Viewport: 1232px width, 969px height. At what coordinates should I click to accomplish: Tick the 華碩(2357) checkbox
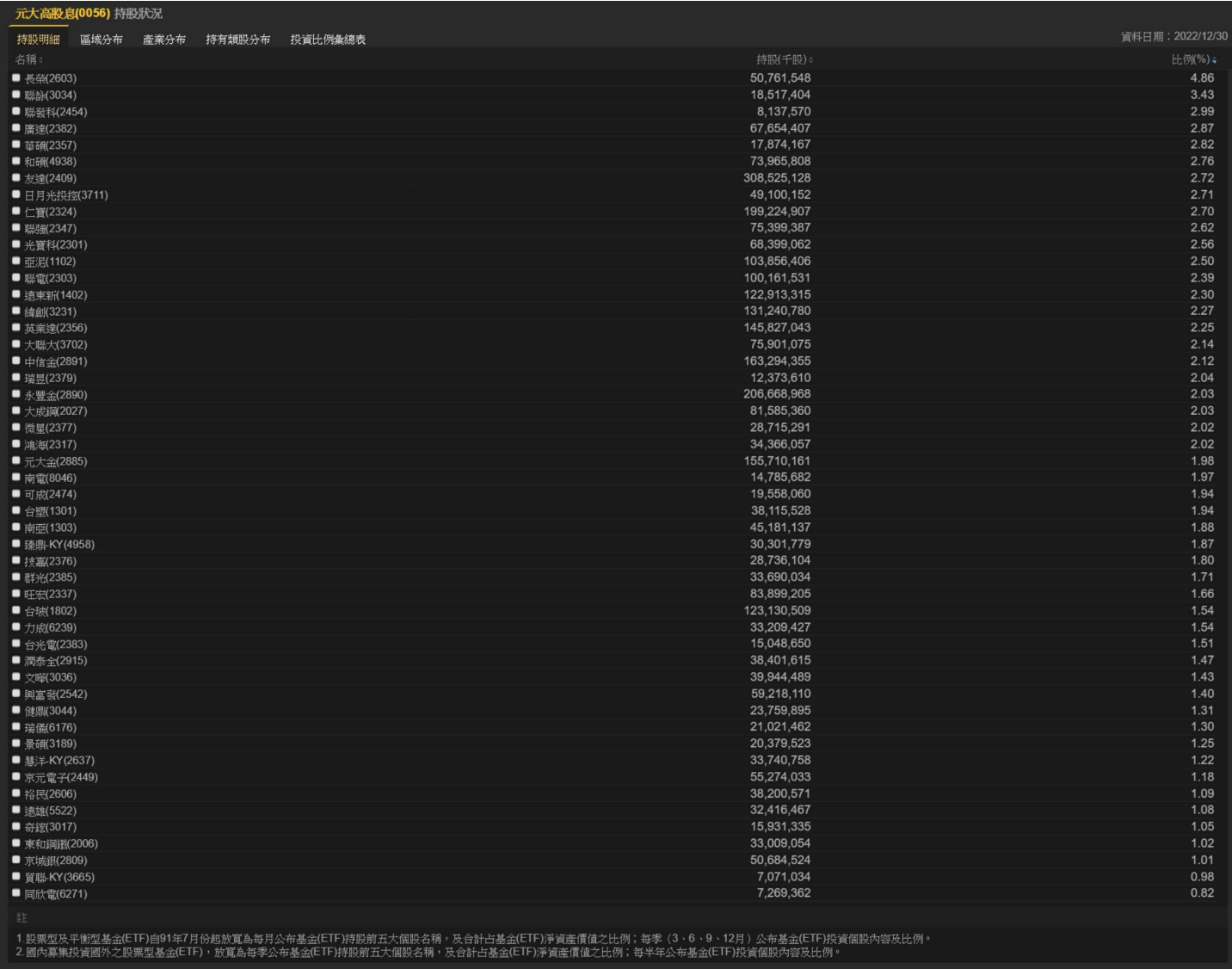coord(16,145)
